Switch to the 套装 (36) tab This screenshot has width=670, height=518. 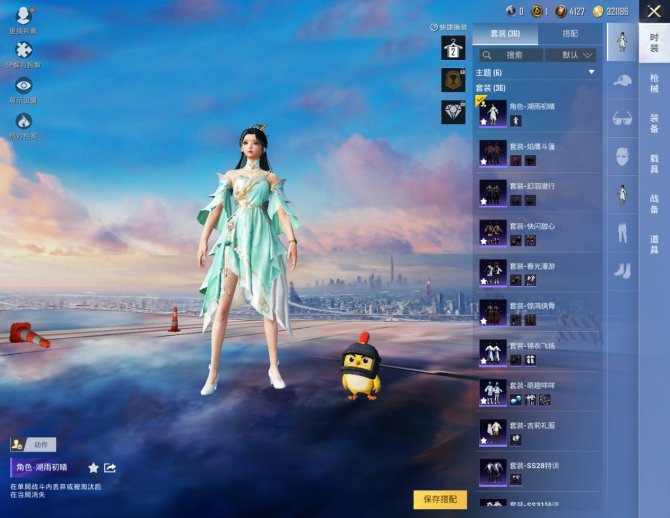[505, 34]
